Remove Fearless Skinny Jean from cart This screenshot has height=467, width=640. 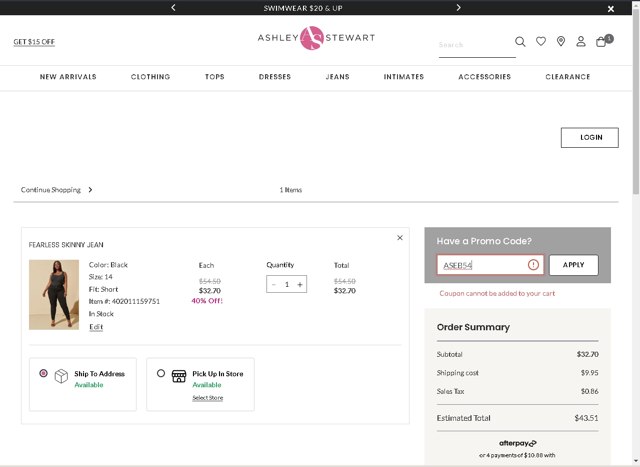click(400, 238)
